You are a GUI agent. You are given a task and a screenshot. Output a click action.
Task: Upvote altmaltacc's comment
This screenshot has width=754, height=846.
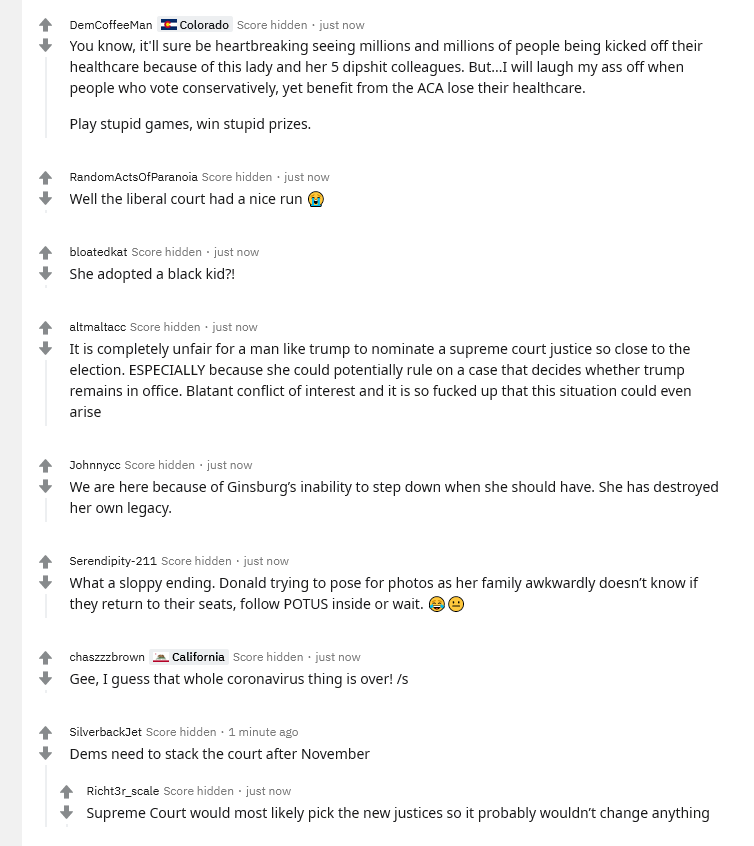[45, 328]
